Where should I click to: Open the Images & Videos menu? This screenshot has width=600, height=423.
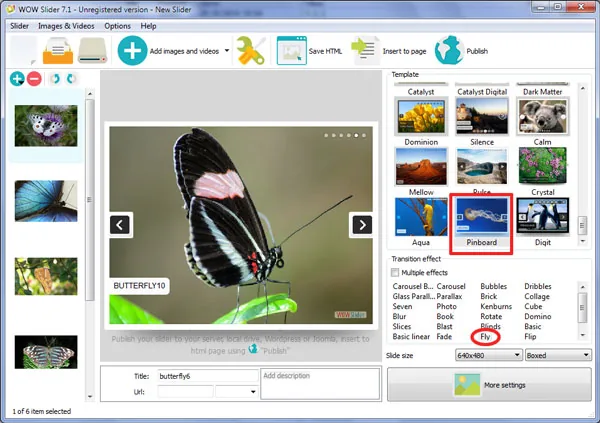(66, 26)
